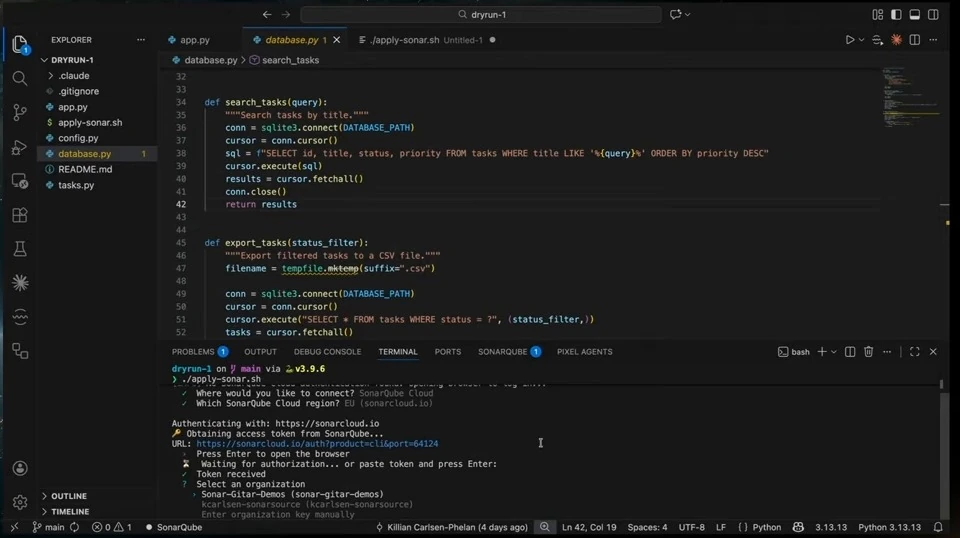Expand the .claude folder
This screenshot has width=960, height=538.
click(x=73, y=76)
